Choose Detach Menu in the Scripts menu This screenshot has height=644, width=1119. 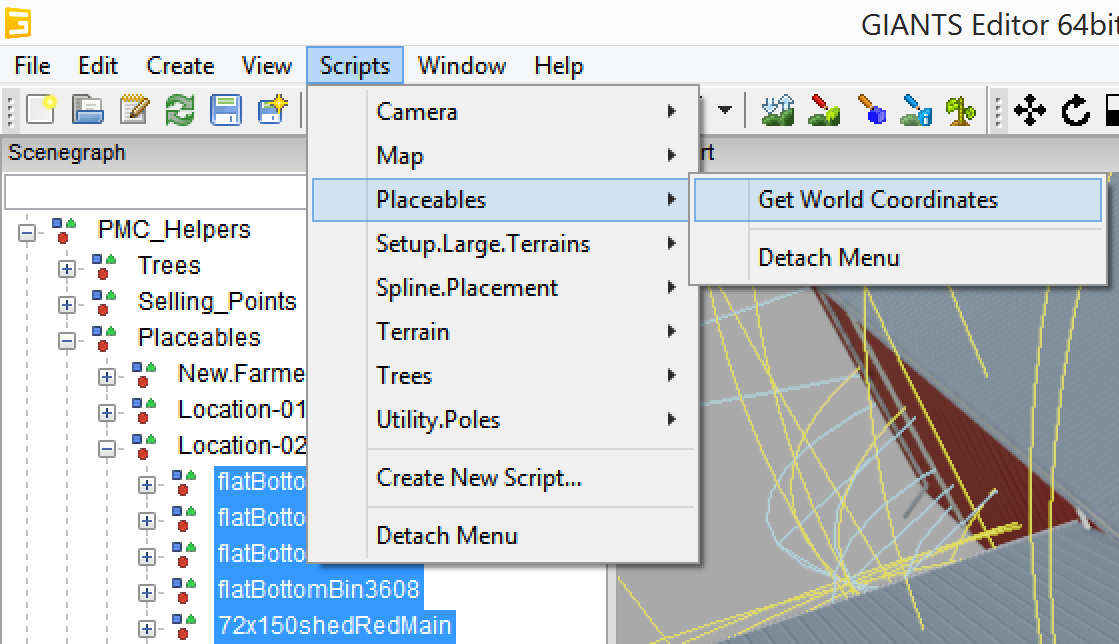[504, 535]
